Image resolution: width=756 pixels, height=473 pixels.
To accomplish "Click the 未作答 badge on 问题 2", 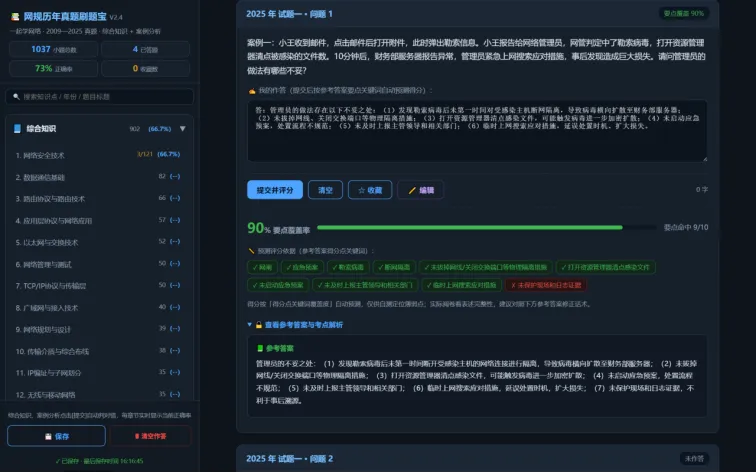I will [694, 459].
